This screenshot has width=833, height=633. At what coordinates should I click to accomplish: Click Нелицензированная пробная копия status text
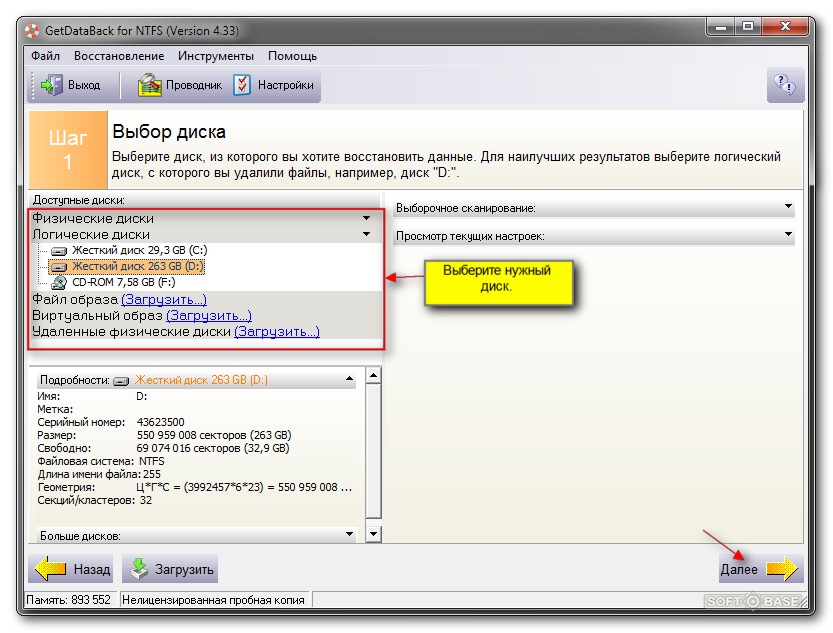[214, 600]
